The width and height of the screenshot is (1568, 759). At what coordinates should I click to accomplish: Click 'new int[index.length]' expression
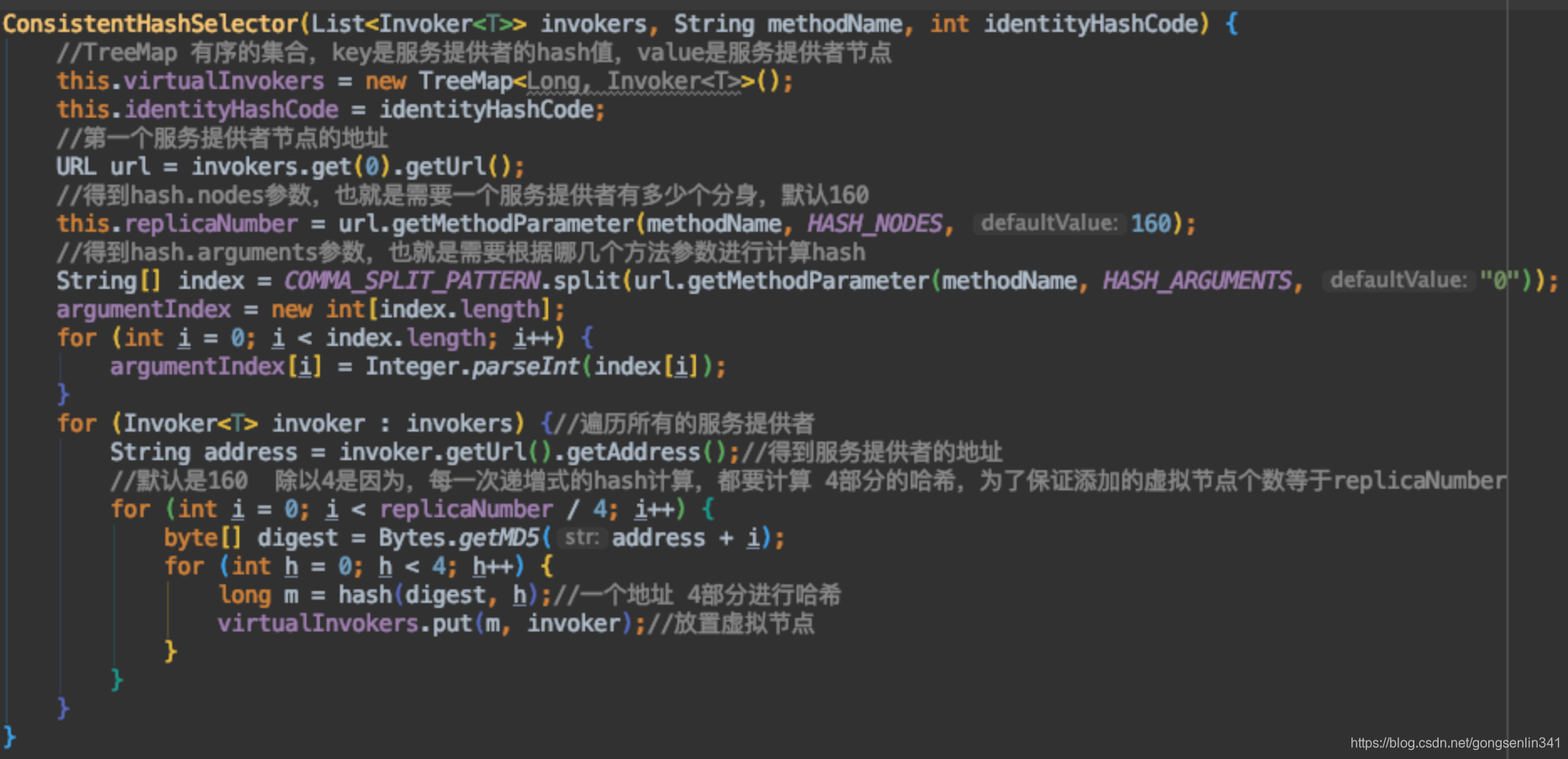(x=411, y=310)
